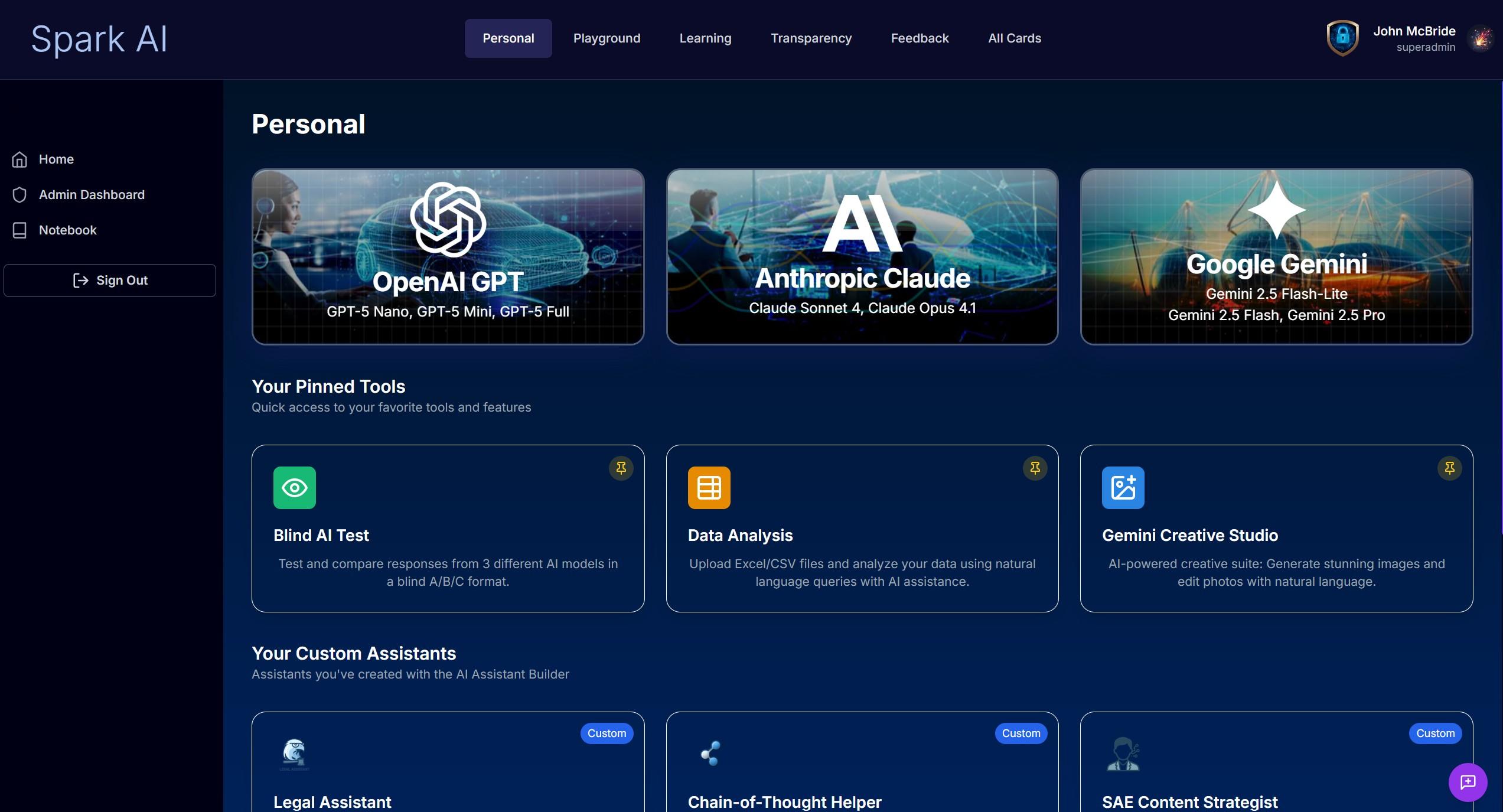The height and width of the screenshot is (812, 1503).
Task: Switch to the Playground tab
Action: click(x=607, y=38)
